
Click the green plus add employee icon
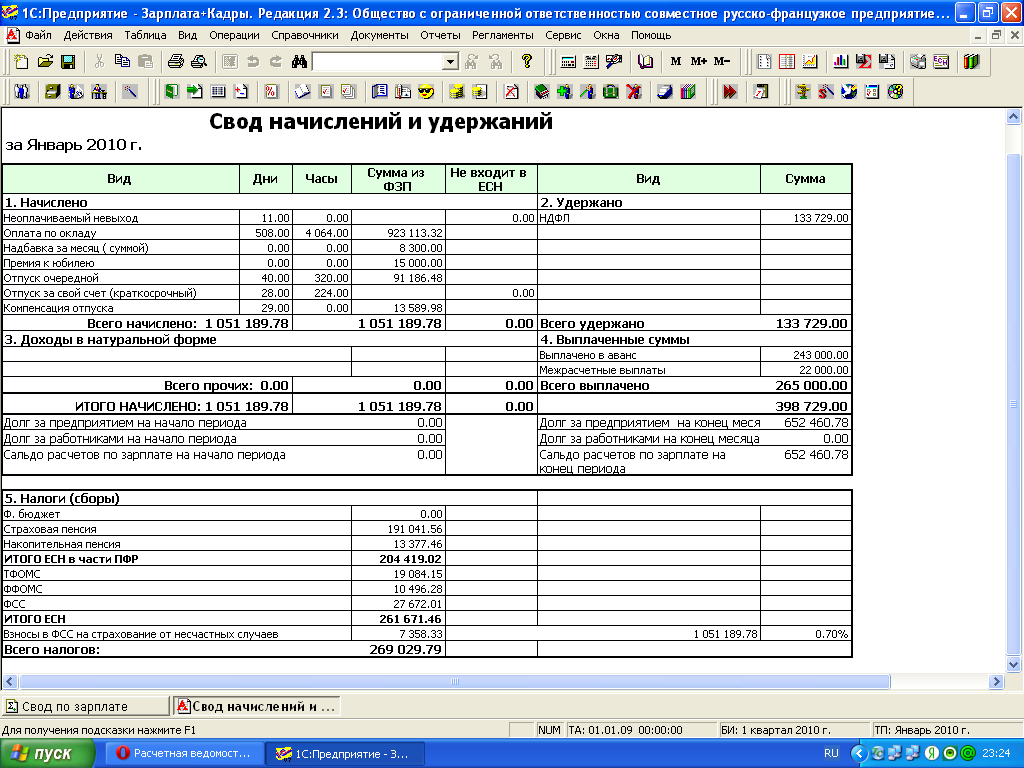click(x=564, y=91)
